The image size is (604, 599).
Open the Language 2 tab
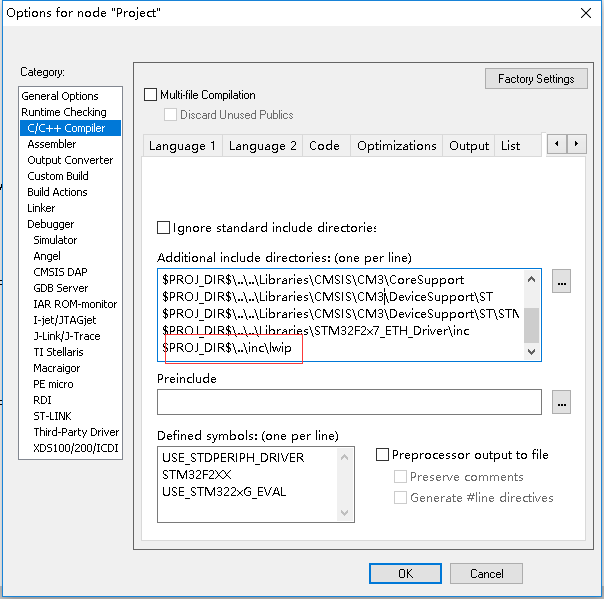click(x=262, y=146)
